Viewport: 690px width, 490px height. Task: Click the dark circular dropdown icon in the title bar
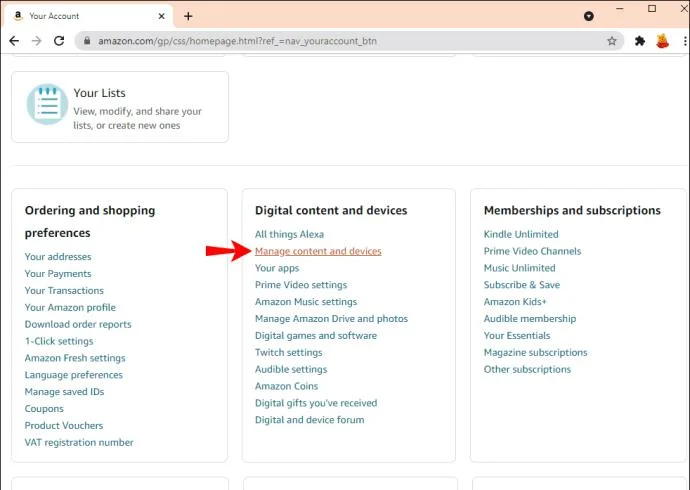pos(589,16)
